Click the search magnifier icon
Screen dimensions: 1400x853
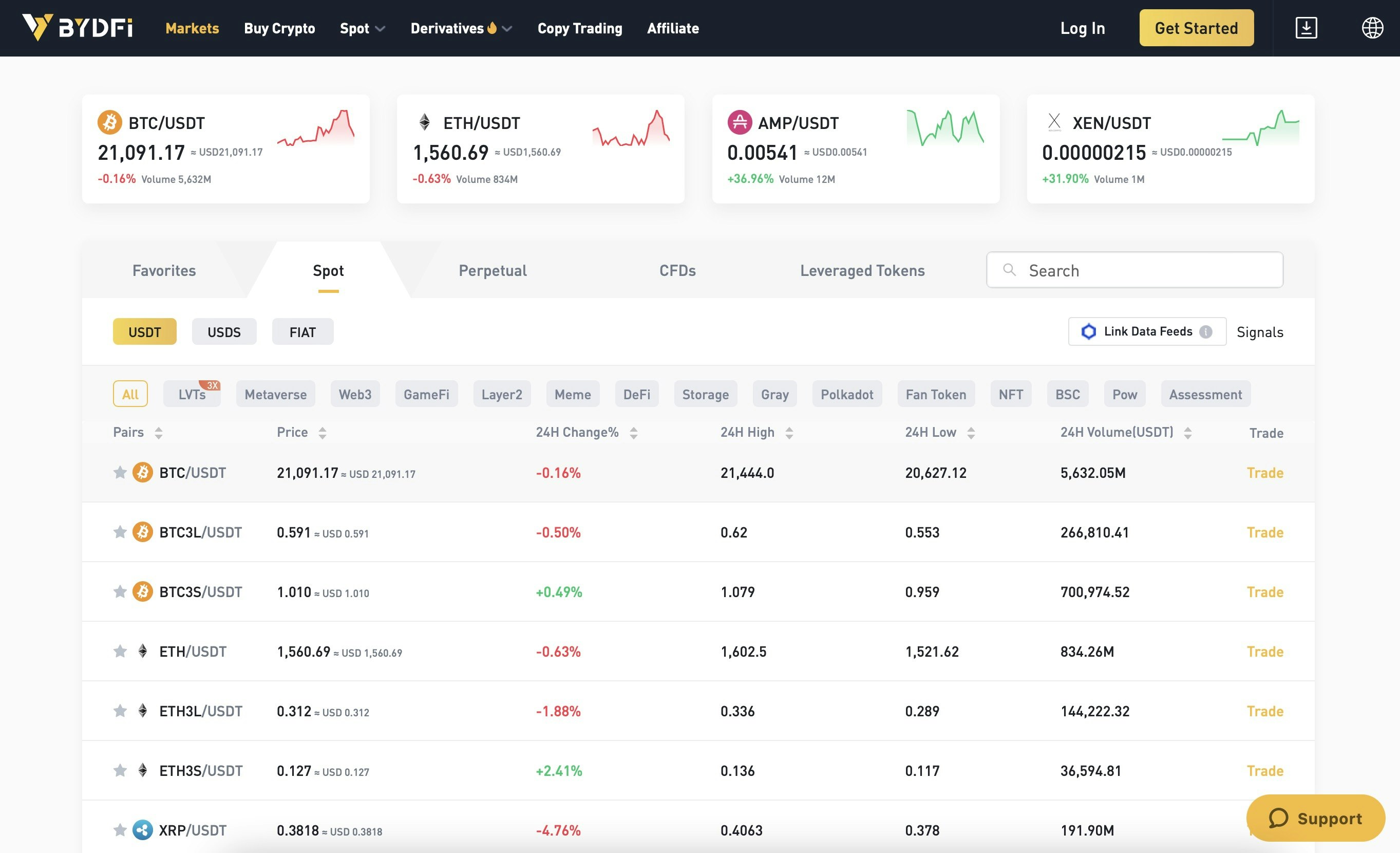point(1009,270)
